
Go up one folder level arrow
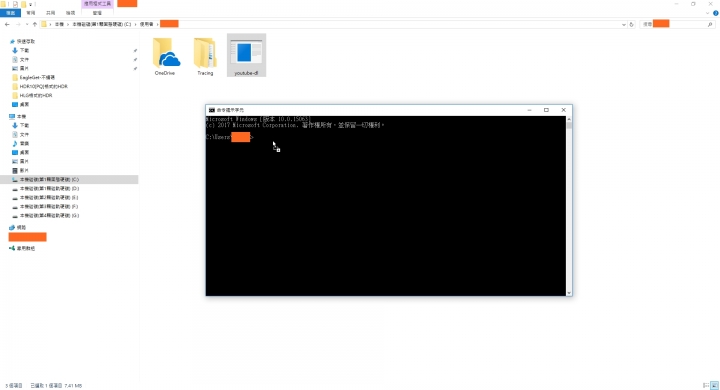point(34,24)
